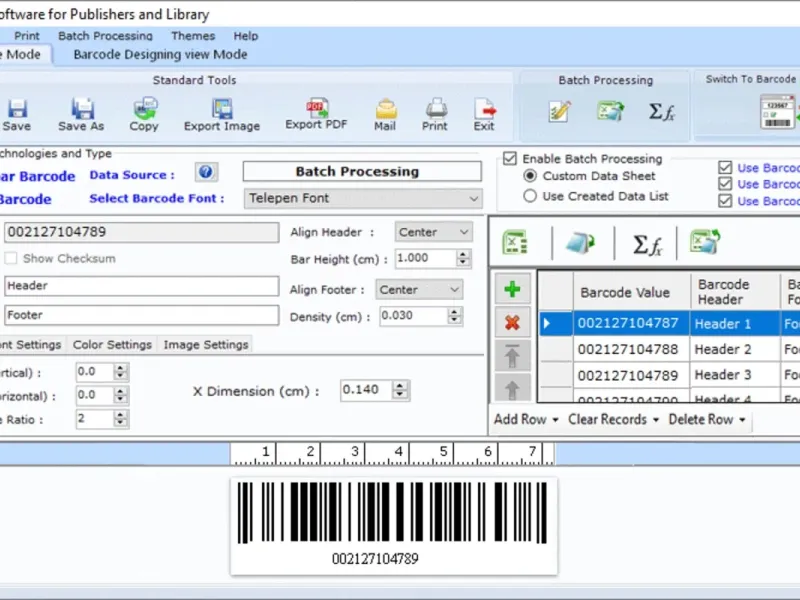Click the Exit icon in Standard Tools
The width and height of the screenshot is (800, 600).
click(x=484, y=108)
